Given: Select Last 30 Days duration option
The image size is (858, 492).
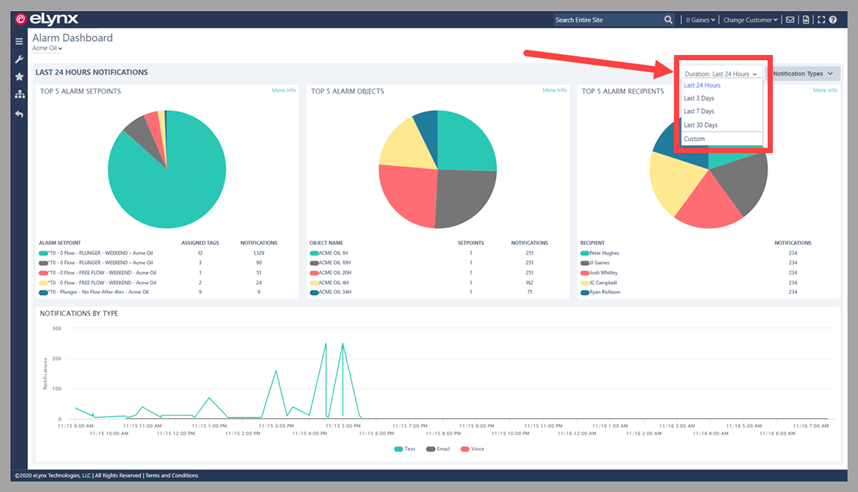Looking at the screenshot, I should pos(700,125).
